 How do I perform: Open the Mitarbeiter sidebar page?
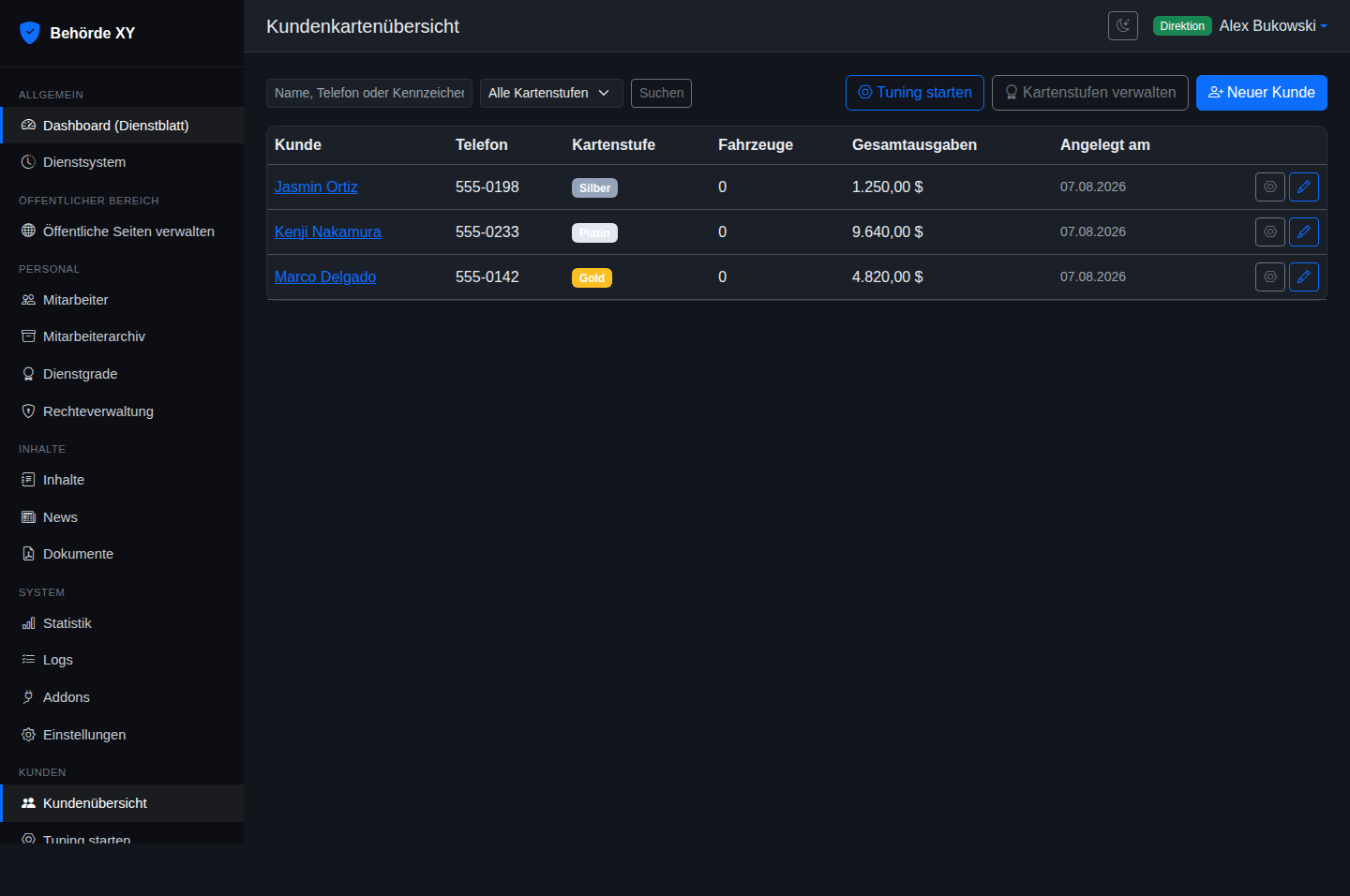click(122, 300)
